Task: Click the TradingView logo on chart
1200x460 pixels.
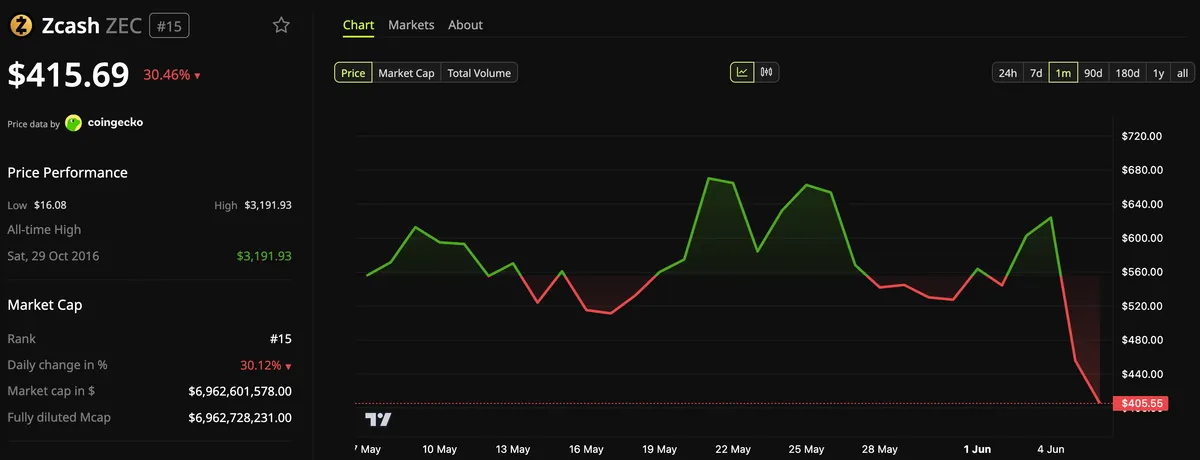Action: tap(378, 419)
